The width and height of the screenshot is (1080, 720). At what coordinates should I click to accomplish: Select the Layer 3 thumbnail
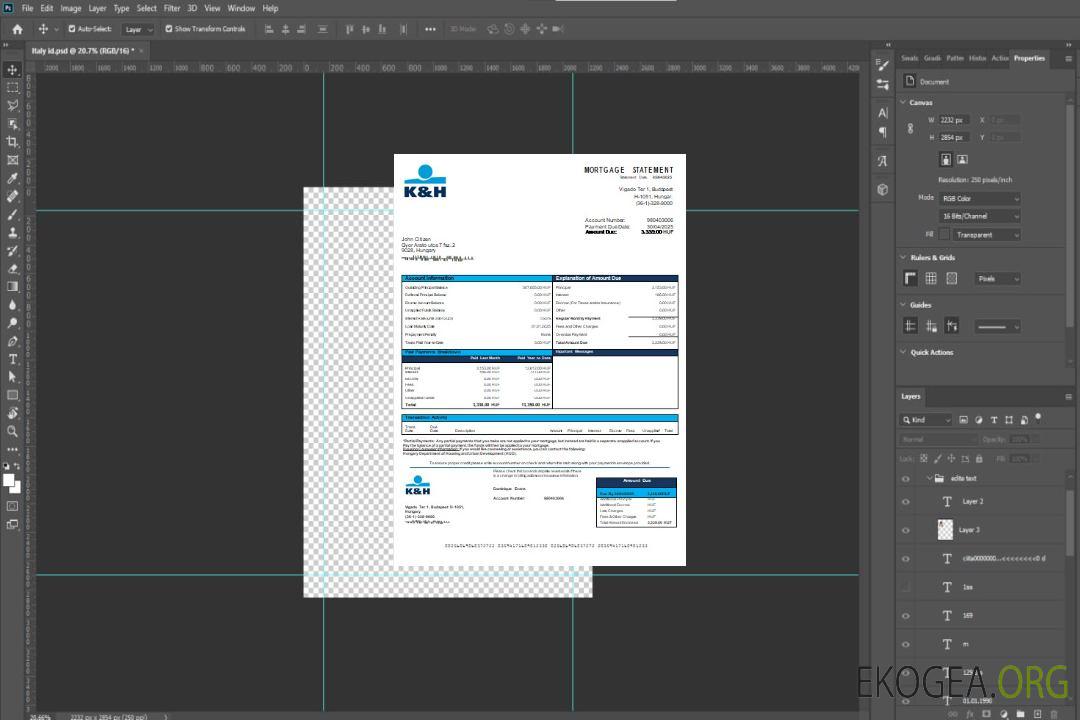946,530
